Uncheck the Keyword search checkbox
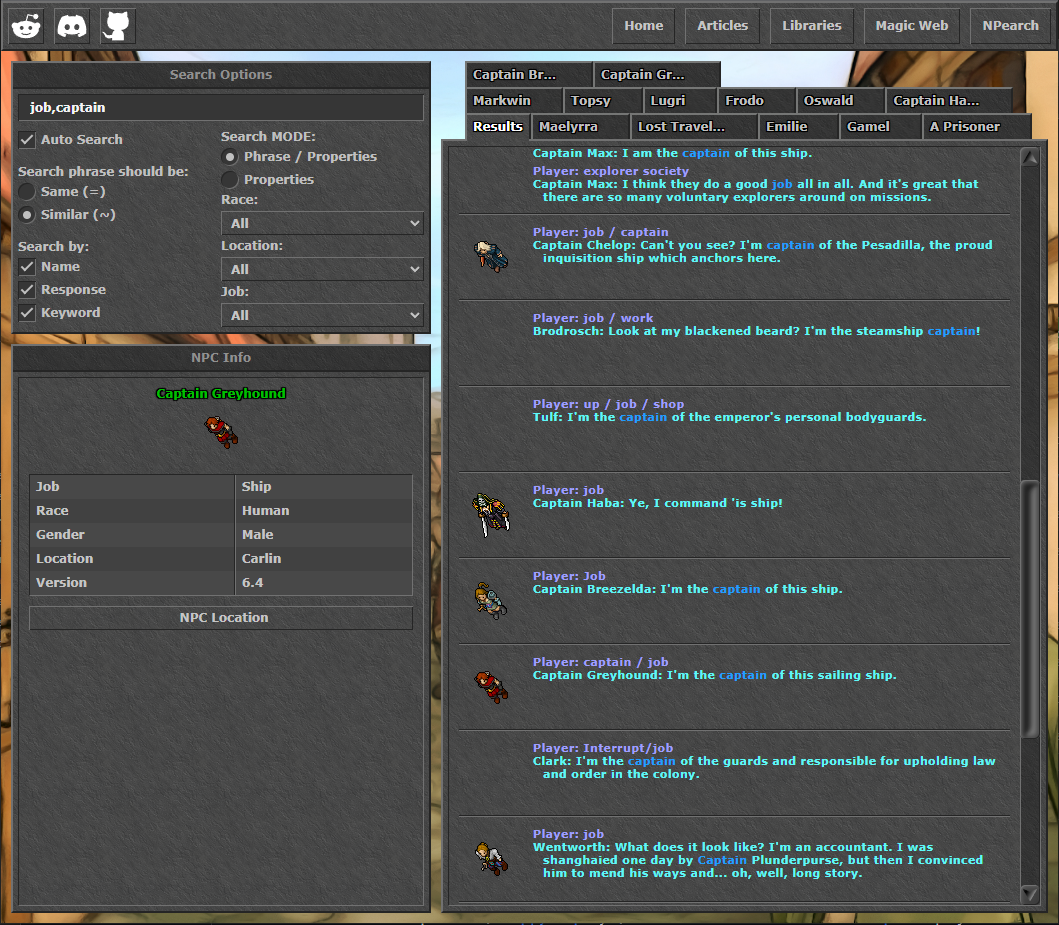 28,313
